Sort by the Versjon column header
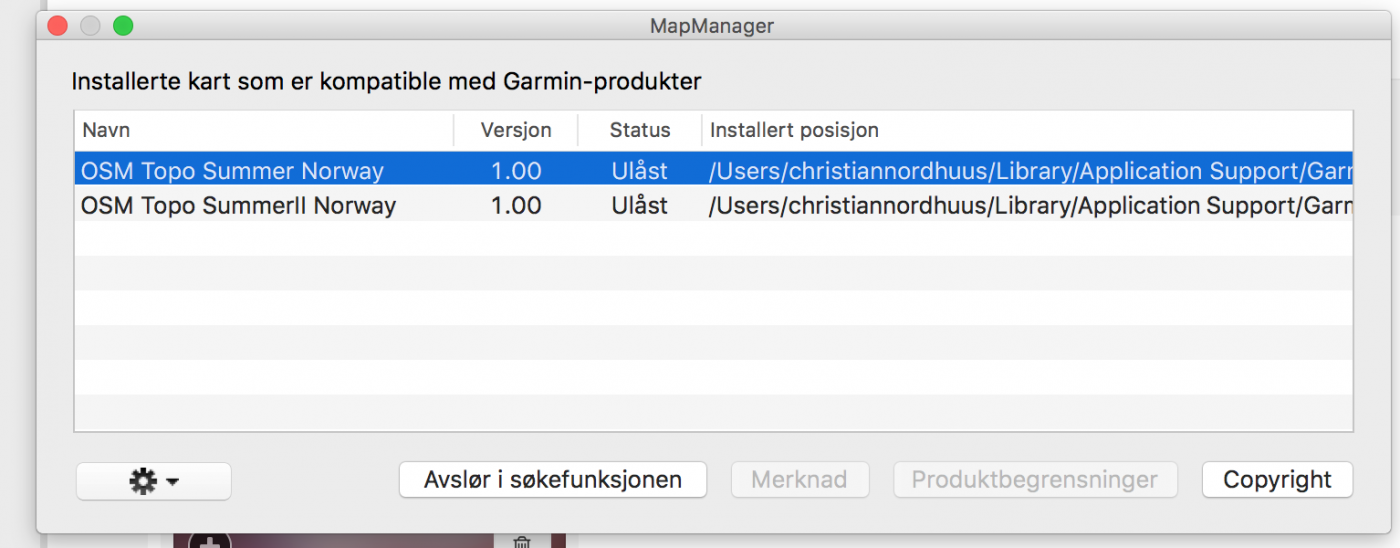This screenshot has height=548, width=1400. 515,130
